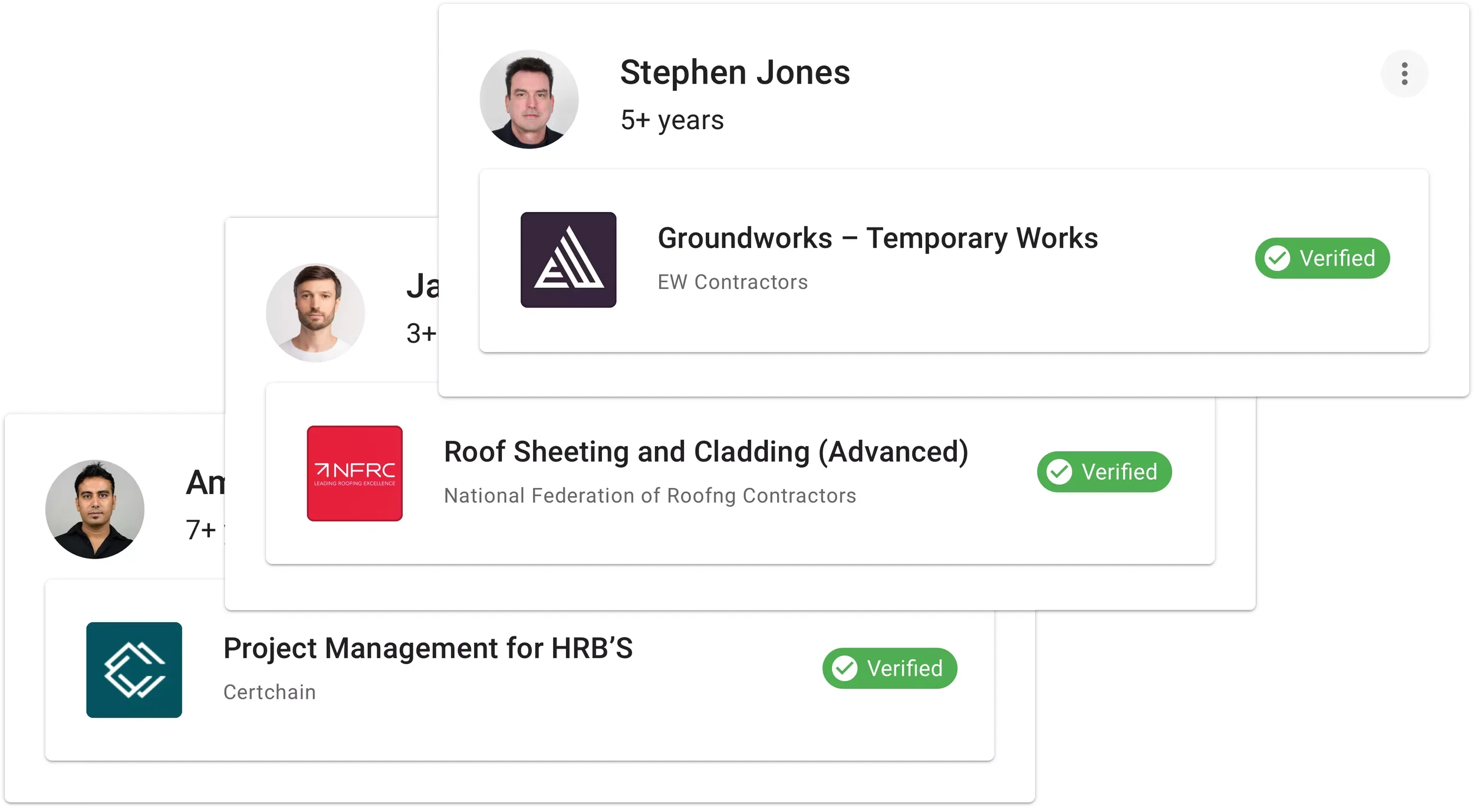Viewport: 1474px width, 812px height.
Task: Click the 5+ years experience label
Action: coord(672,120)
